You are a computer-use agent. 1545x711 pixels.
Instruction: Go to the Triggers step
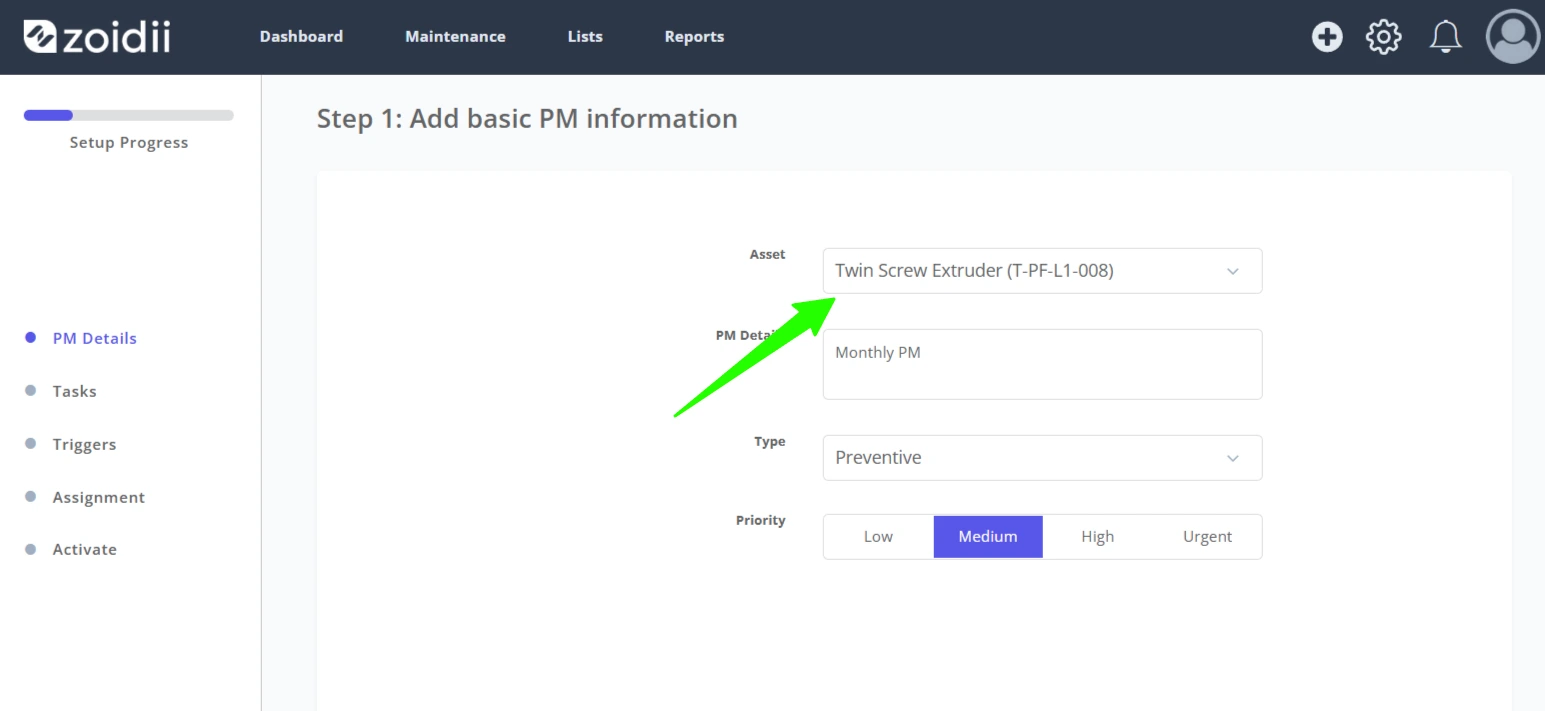click(x=84, y=444)
